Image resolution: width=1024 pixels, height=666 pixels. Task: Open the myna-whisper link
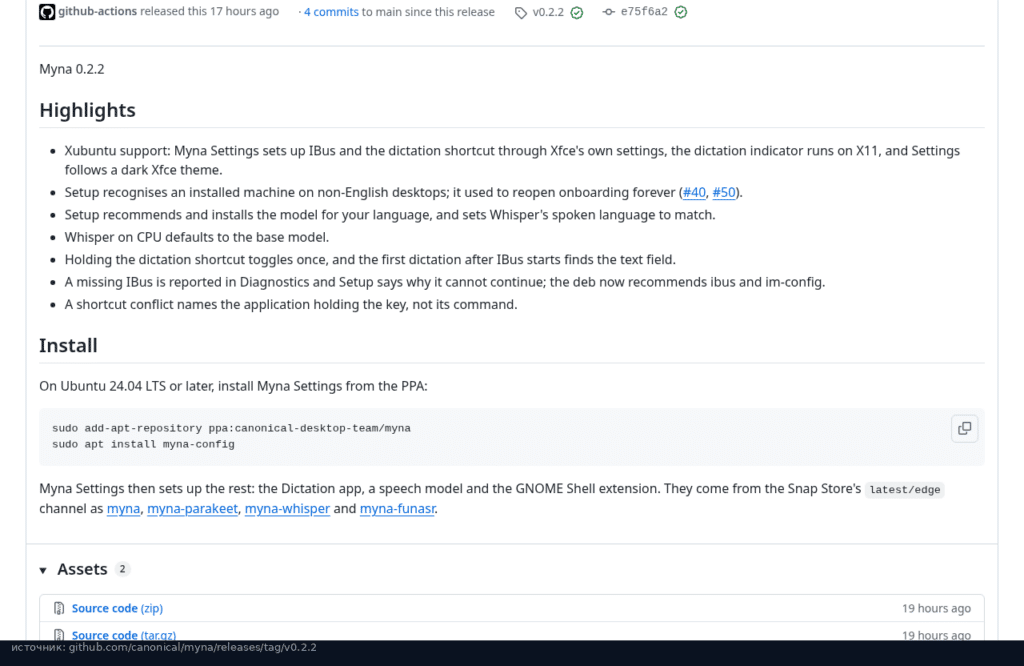coord(287,509)
